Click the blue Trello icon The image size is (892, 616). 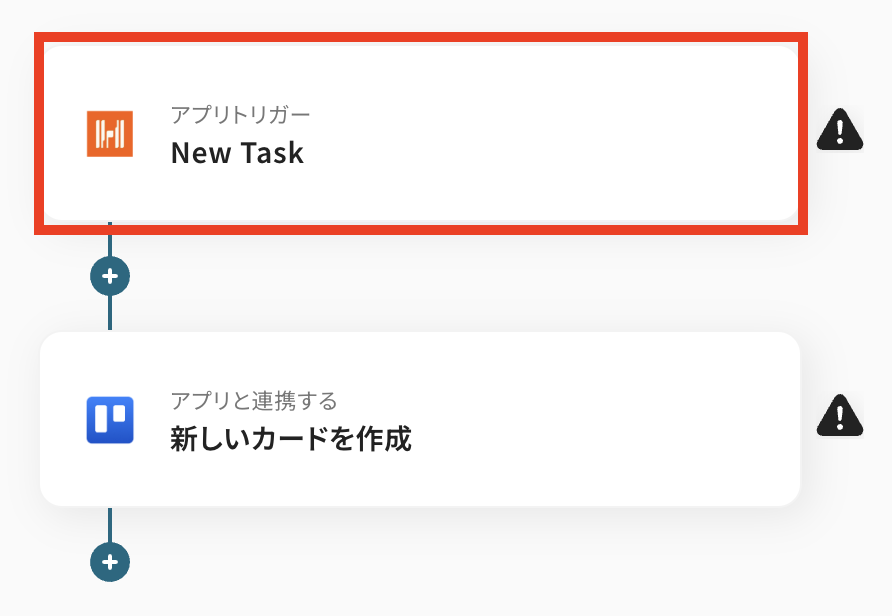[109, 420]
